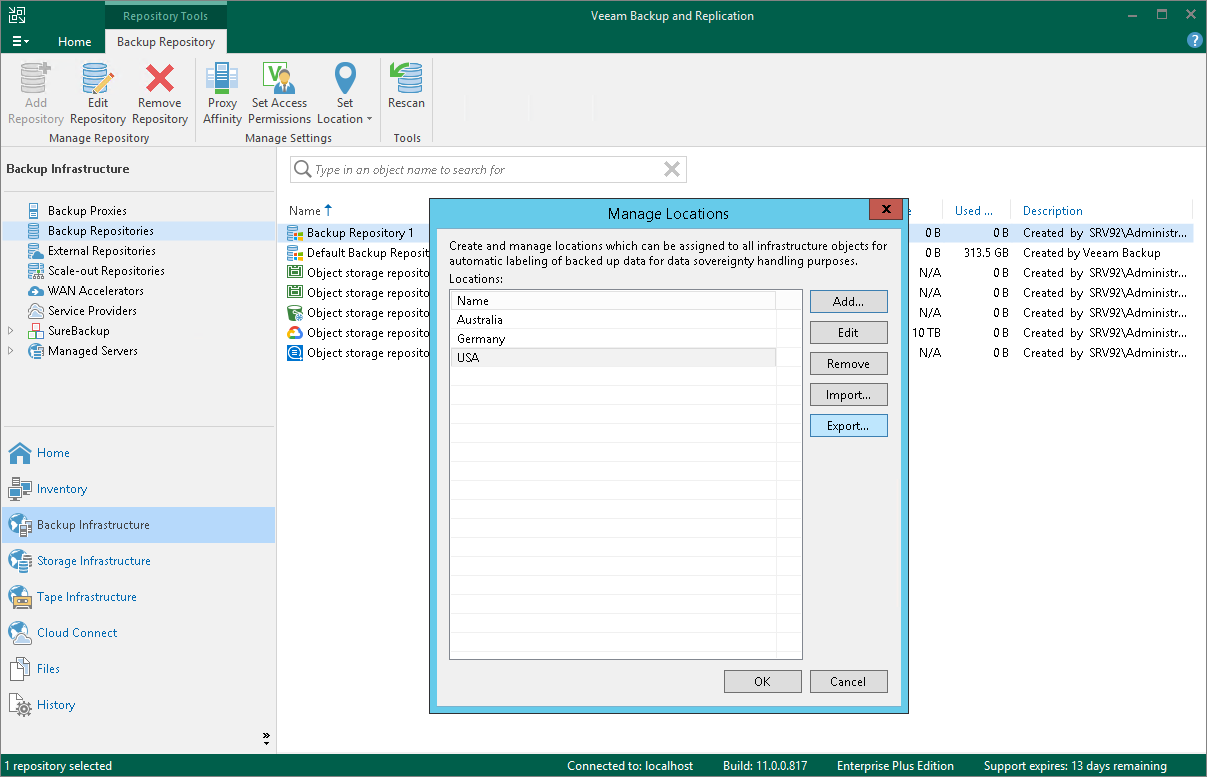Viewport: 1207px width, 777px height.
Task: Expand the Managed Servers tree node
Action: [11, 351]
